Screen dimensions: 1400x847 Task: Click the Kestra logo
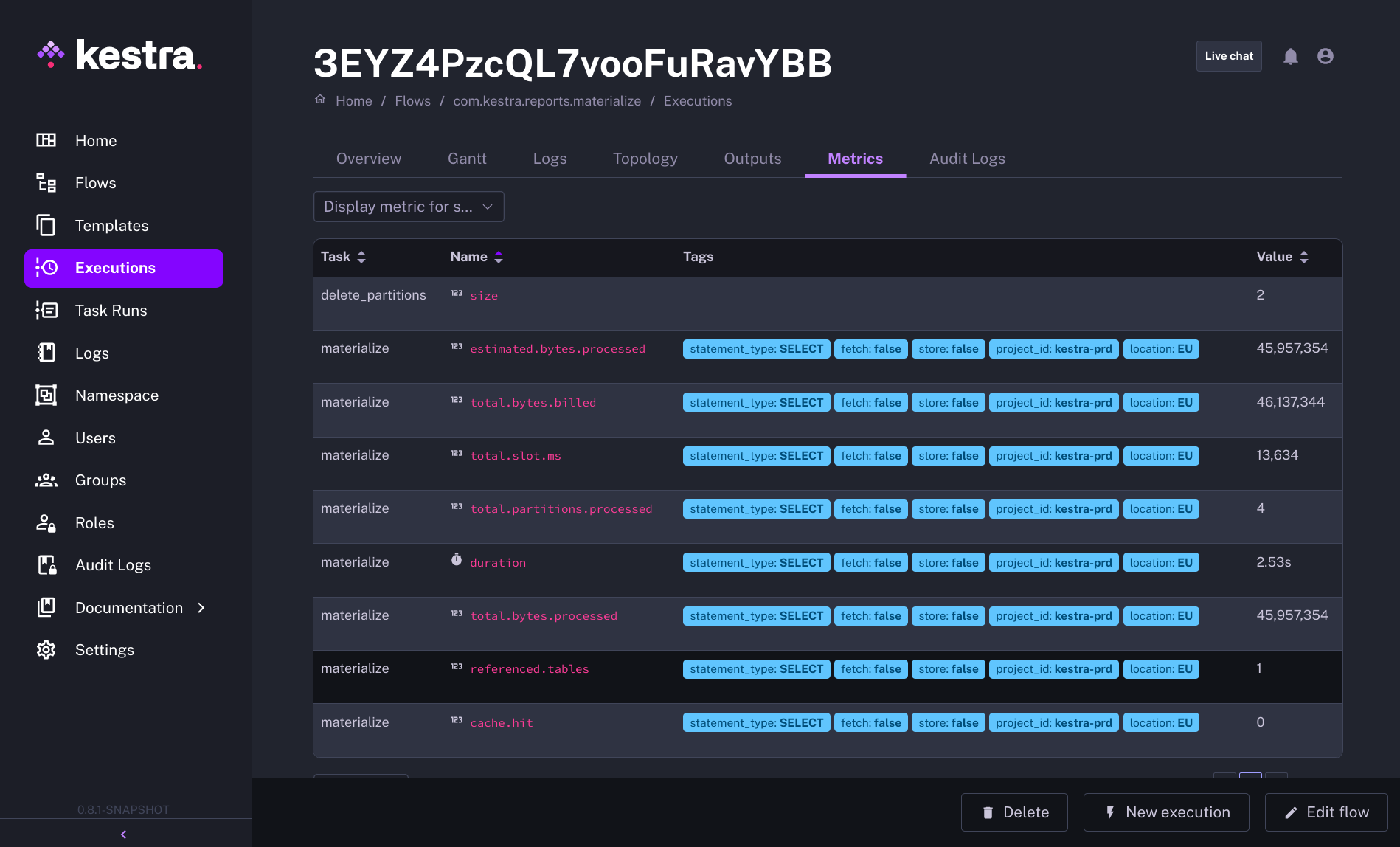pyautogui.click(x=119, y=55)
